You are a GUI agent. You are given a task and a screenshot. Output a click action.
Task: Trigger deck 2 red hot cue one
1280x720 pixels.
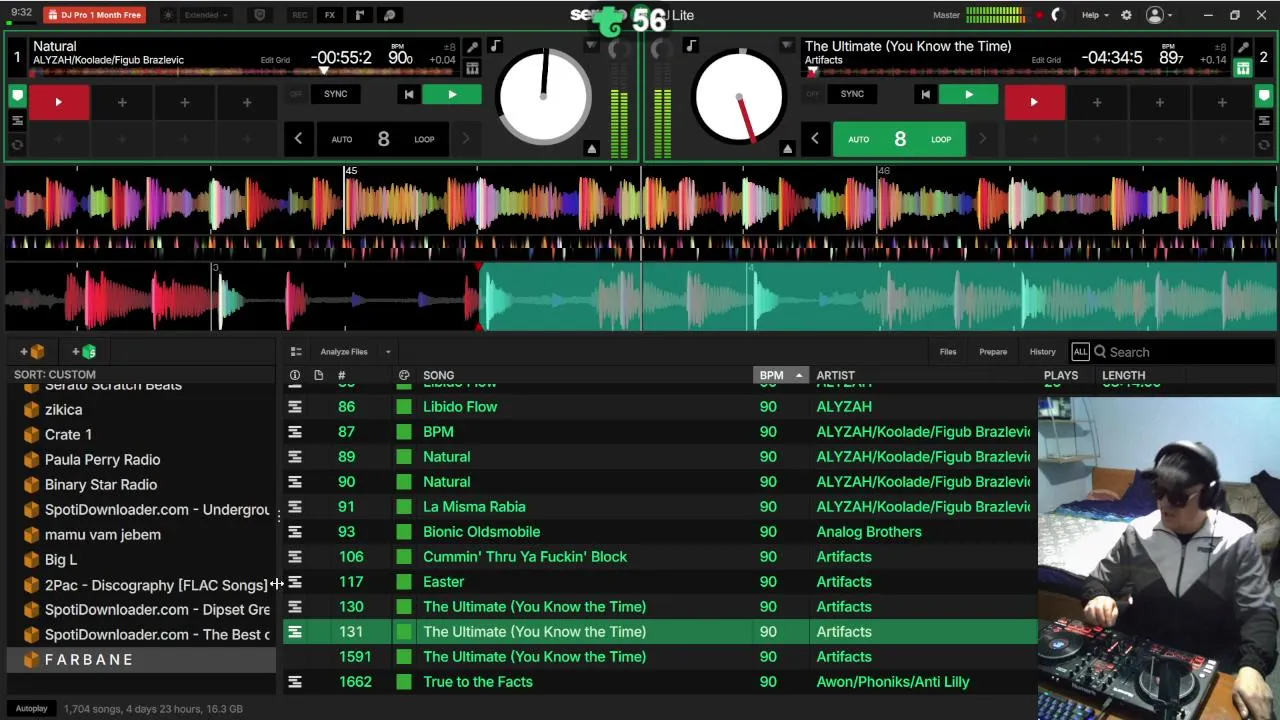pyautogui.click(x=1034, y=102)
